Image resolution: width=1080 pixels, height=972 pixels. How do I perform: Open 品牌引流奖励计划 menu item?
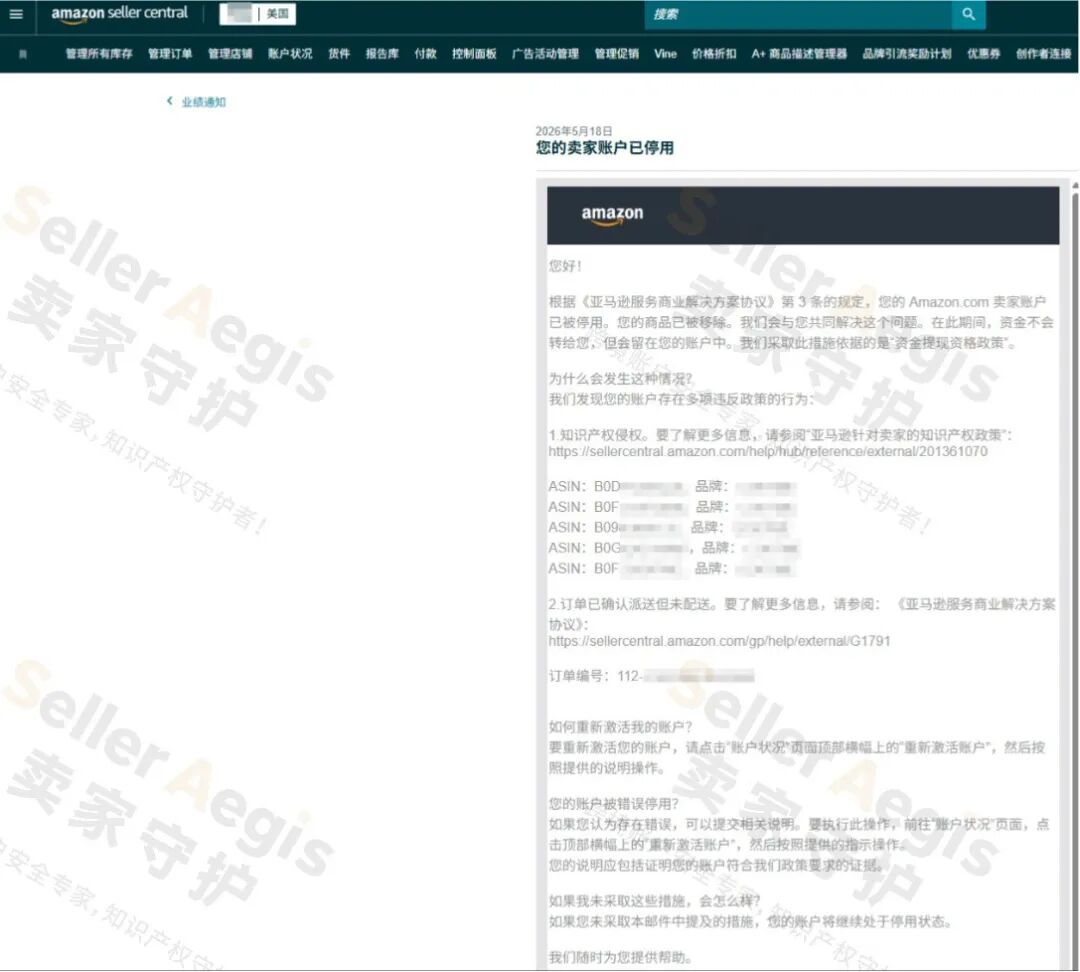(x=906, y=54)
